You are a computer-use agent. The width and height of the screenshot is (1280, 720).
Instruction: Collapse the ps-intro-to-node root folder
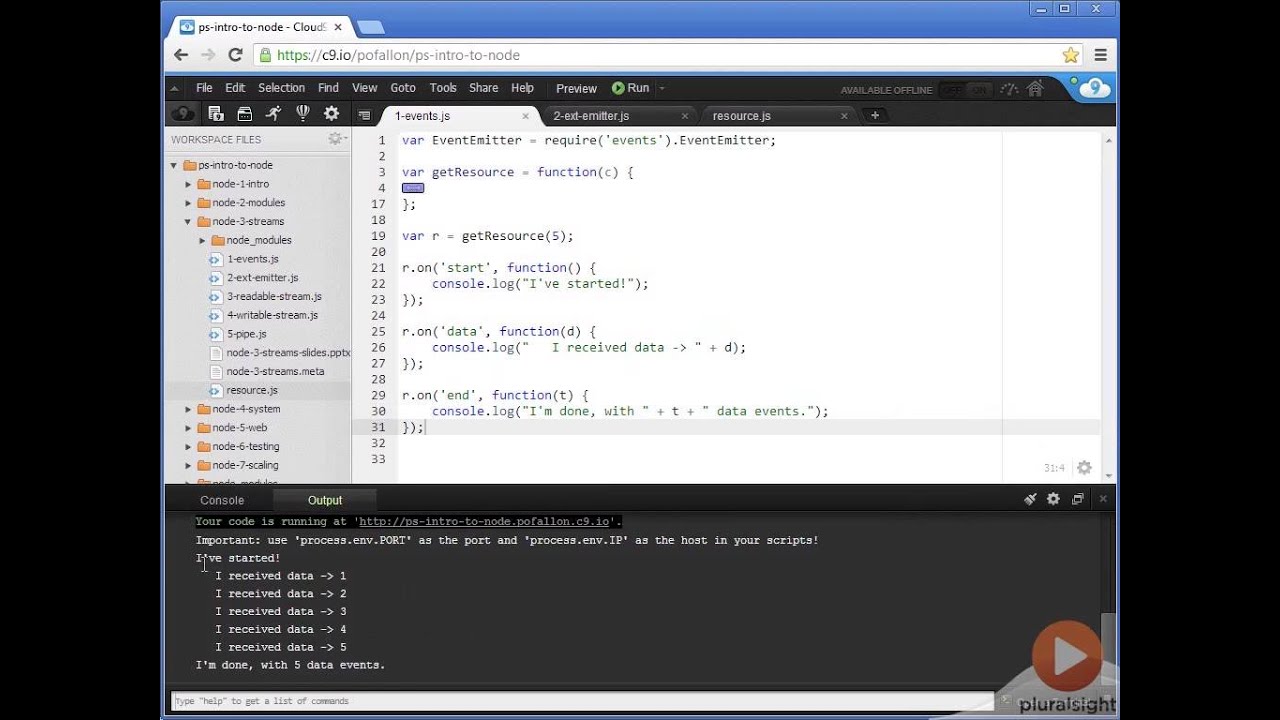174,165
